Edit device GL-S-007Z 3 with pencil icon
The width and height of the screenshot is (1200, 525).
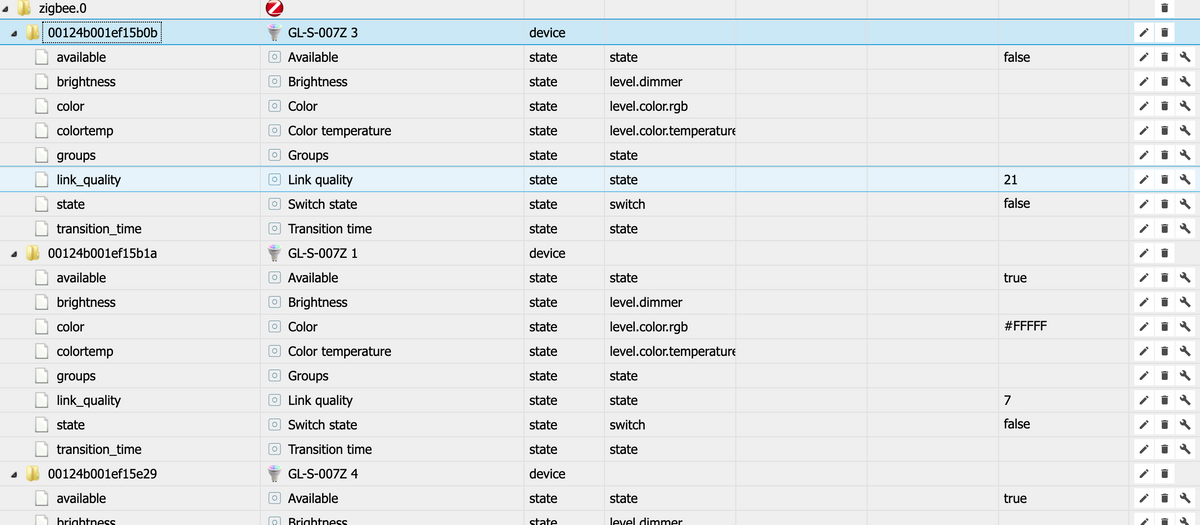[1144, 33]
